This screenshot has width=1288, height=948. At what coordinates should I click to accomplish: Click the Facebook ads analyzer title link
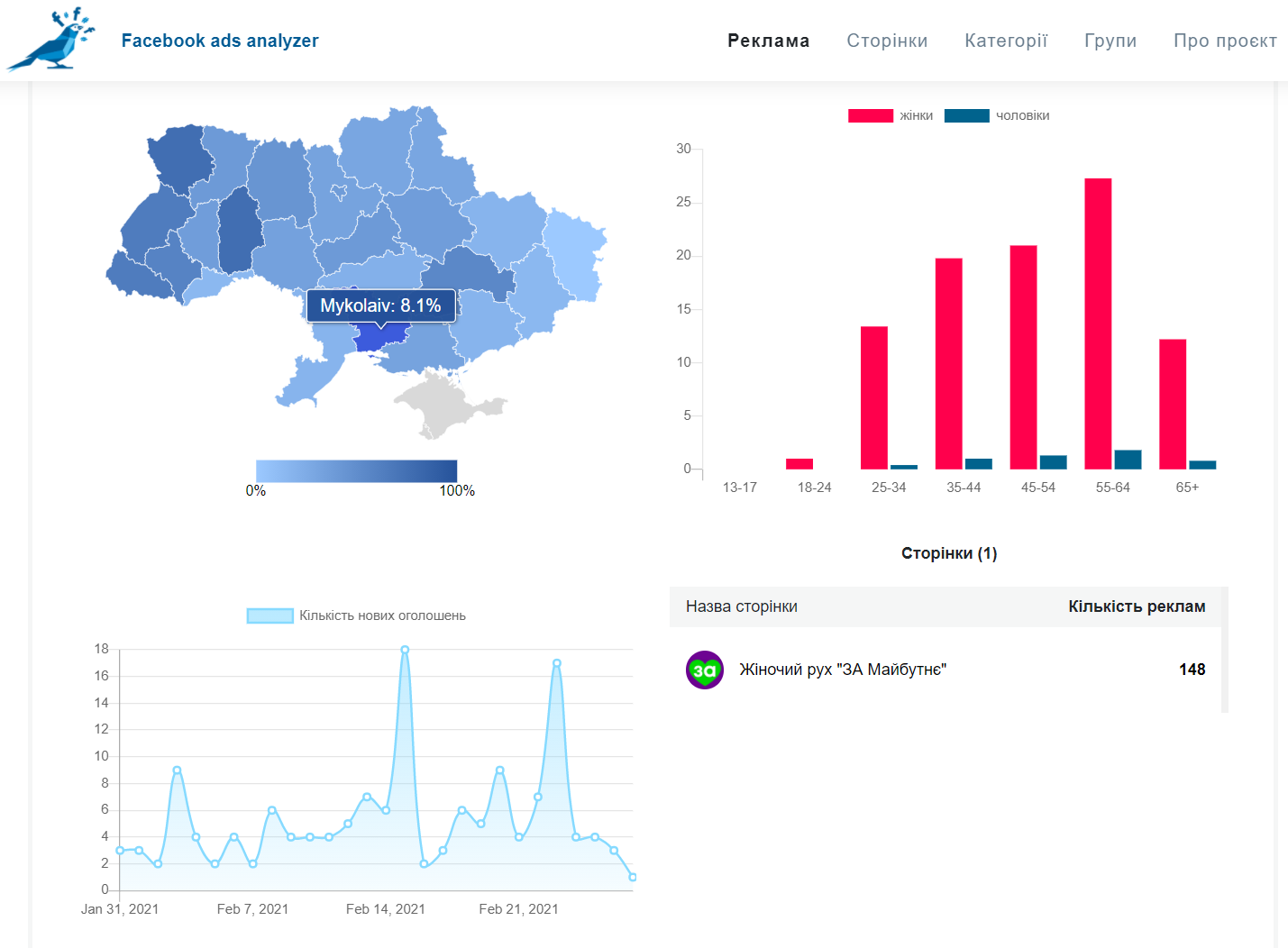[x=220, y=41]
